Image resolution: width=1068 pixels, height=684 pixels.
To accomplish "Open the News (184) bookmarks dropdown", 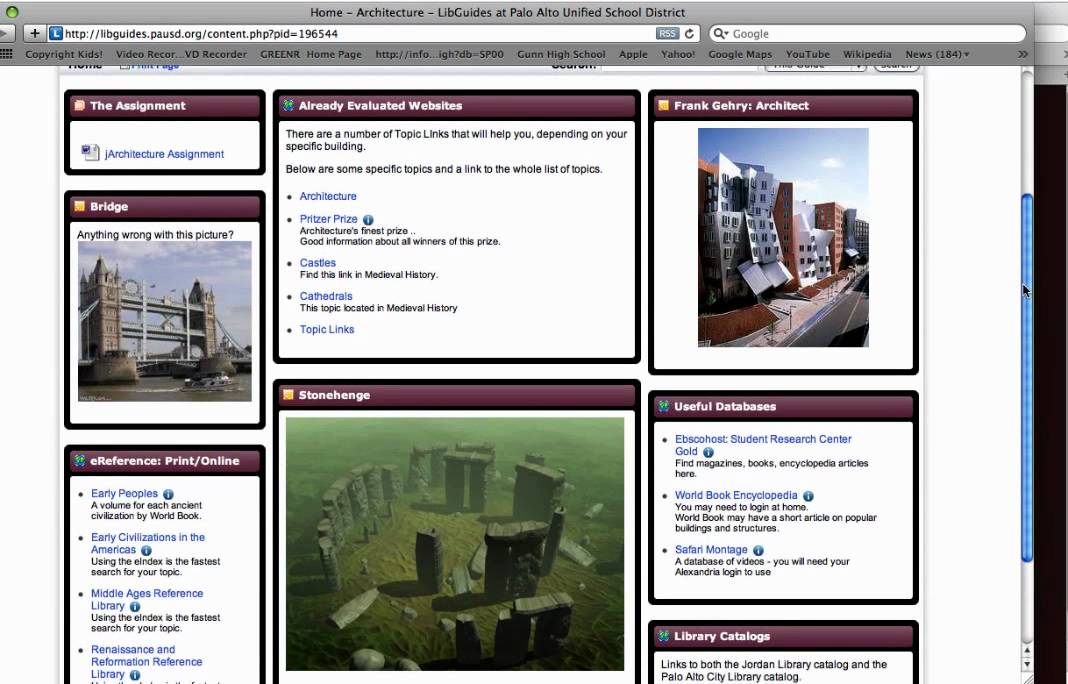I will tap(937, 54).
